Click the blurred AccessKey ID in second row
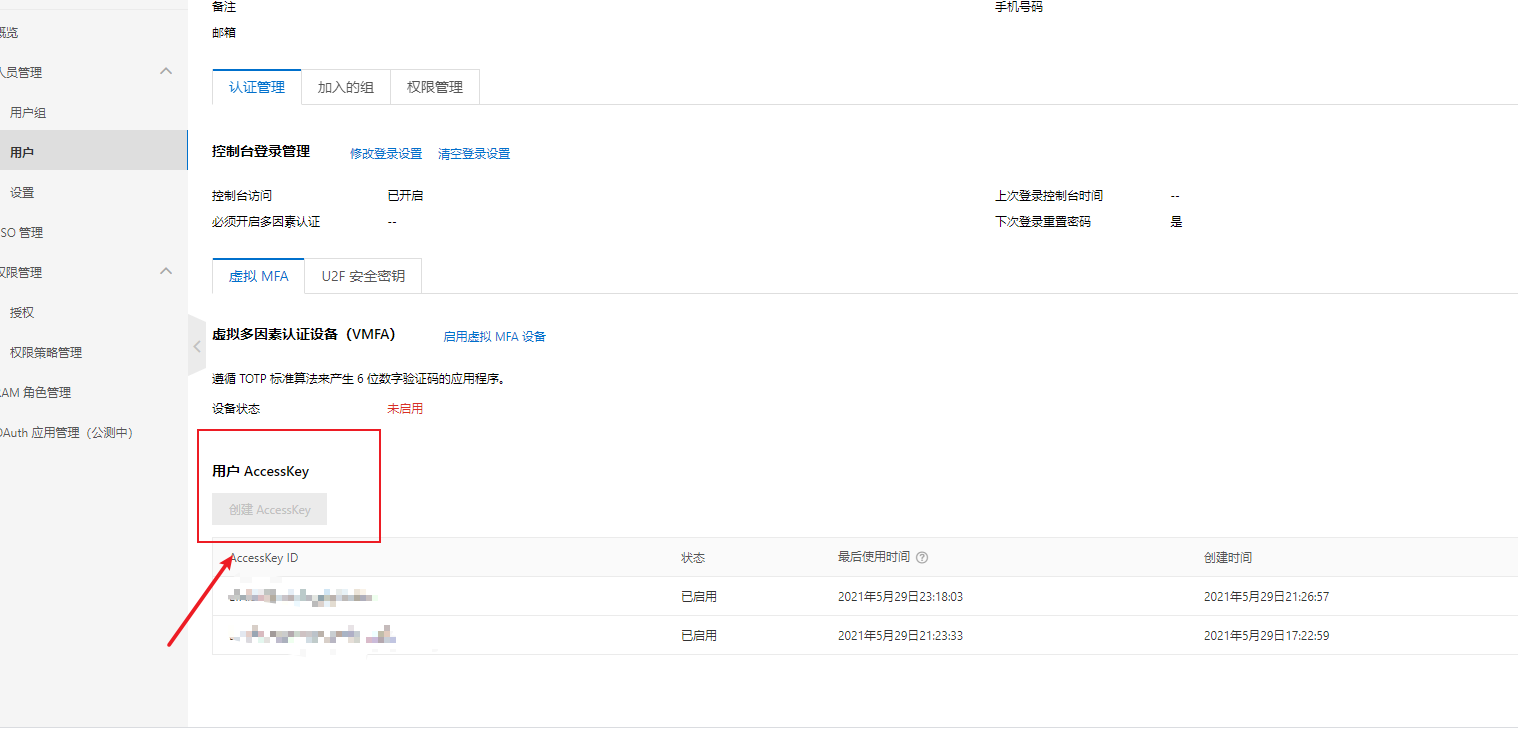Image resolution: width=1518 pixels, height=734 pixels. point(313,636)
